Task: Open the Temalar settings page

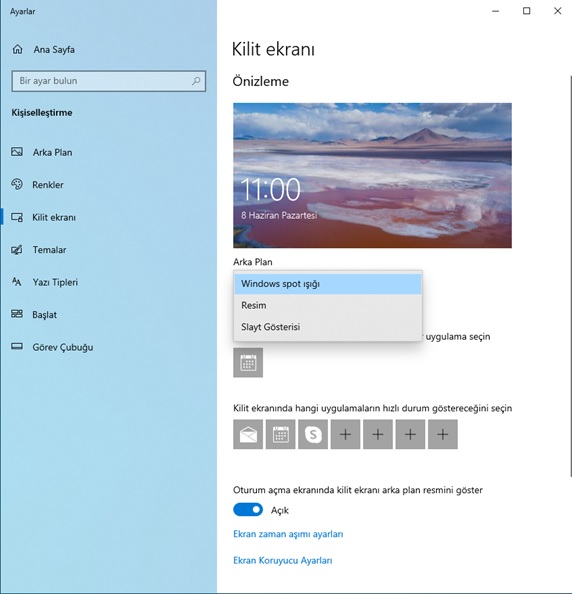Action: tap(49, 250)
